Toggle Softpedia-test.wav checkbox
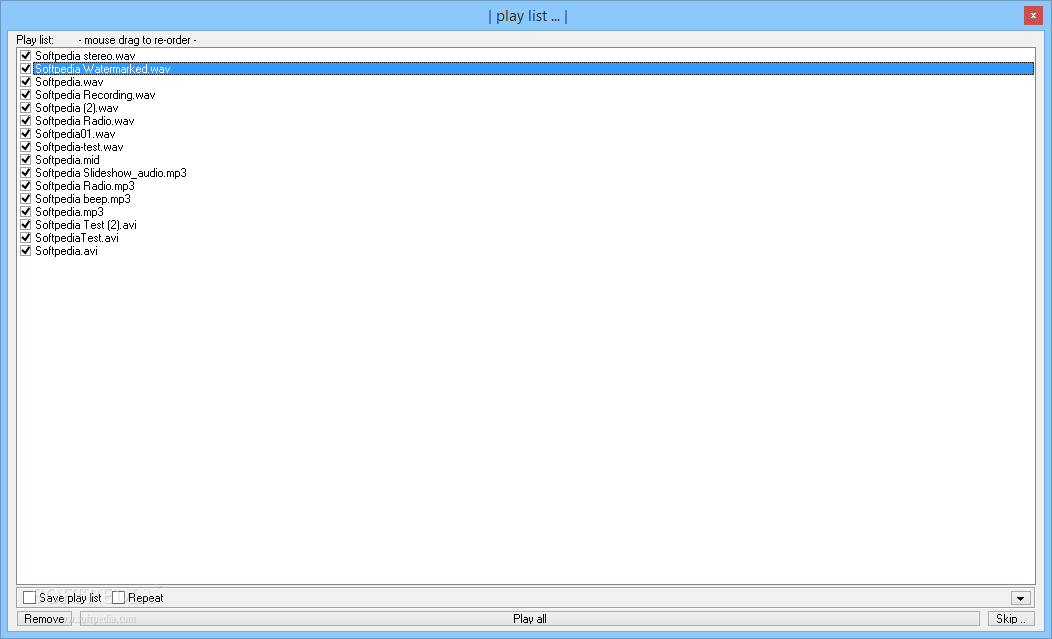The image size is (1052, 639). coord(25,146)
